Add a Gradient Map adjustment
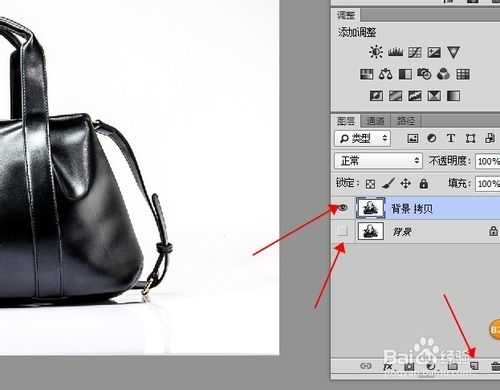 point(453,96)
